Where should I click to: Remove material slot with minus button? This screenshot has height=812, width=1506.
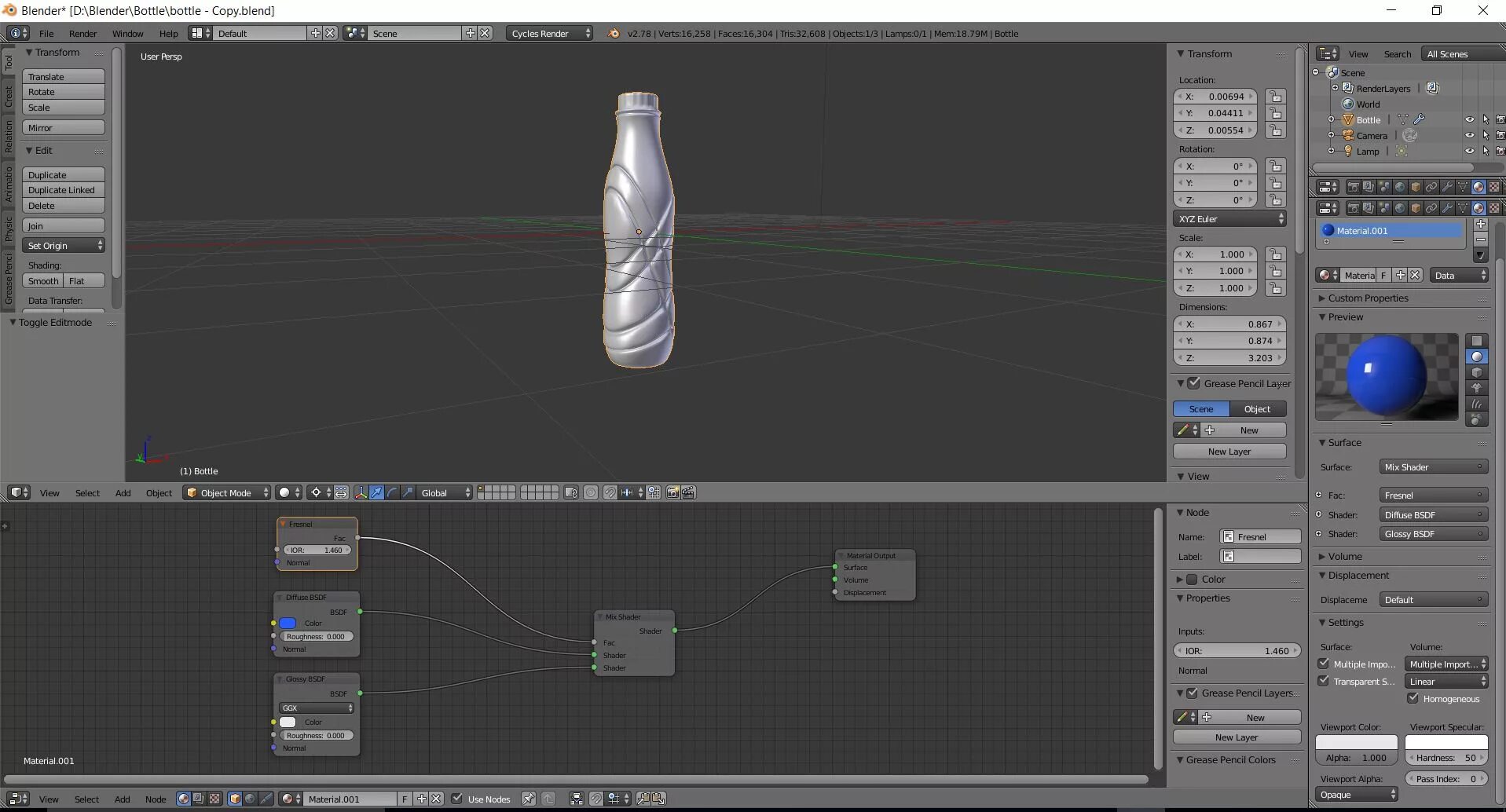coord(1481,240)
